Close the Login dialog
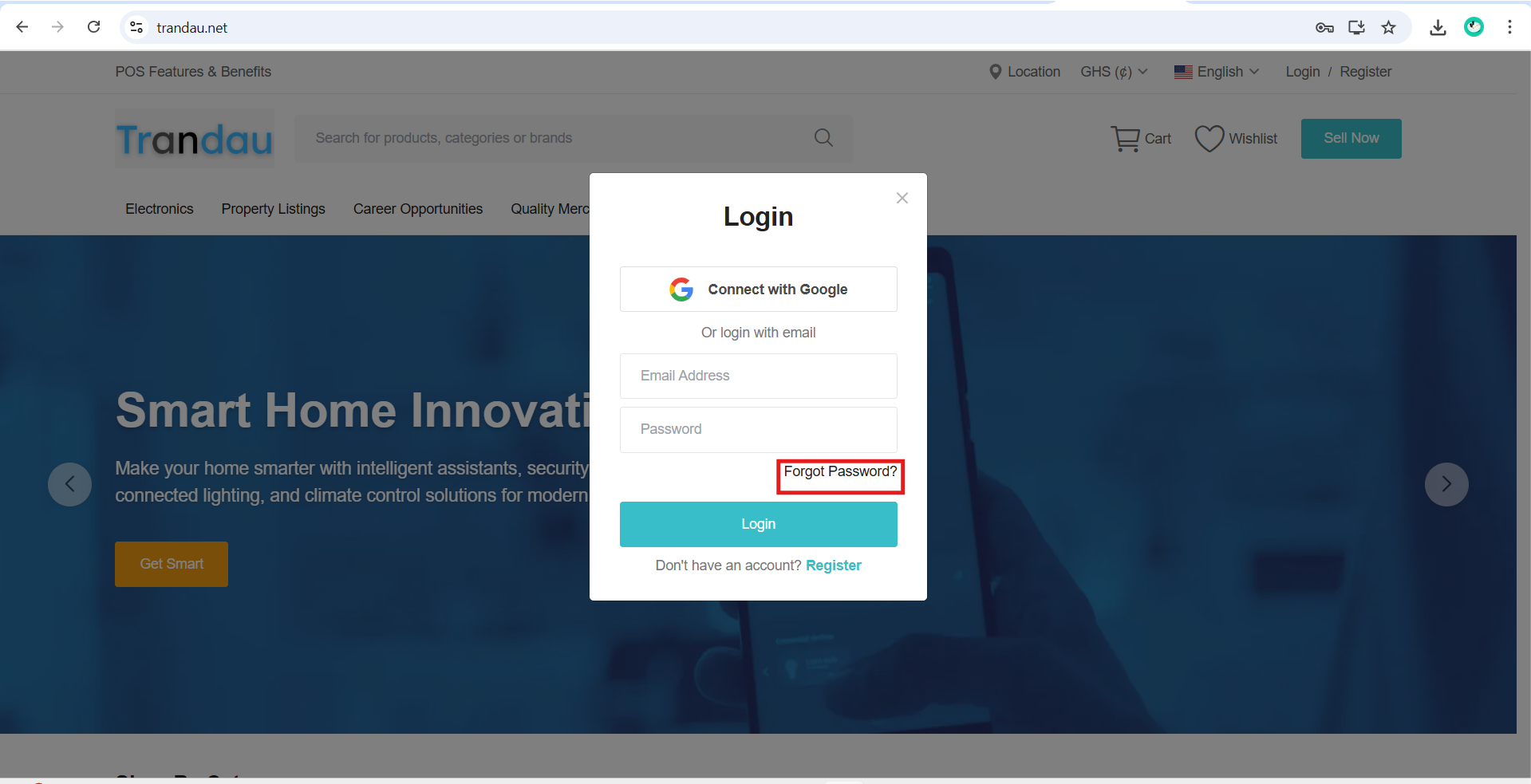Image resolution: width=1531 pixels, height=784 pixels. pos(902,198)
